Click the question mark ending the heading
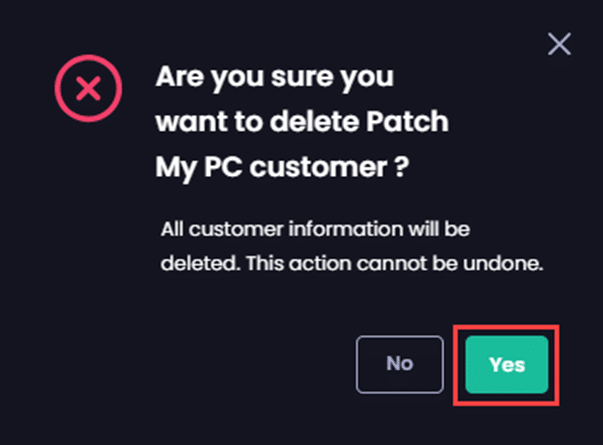603x445 pixels. click(x=398, y=168)
